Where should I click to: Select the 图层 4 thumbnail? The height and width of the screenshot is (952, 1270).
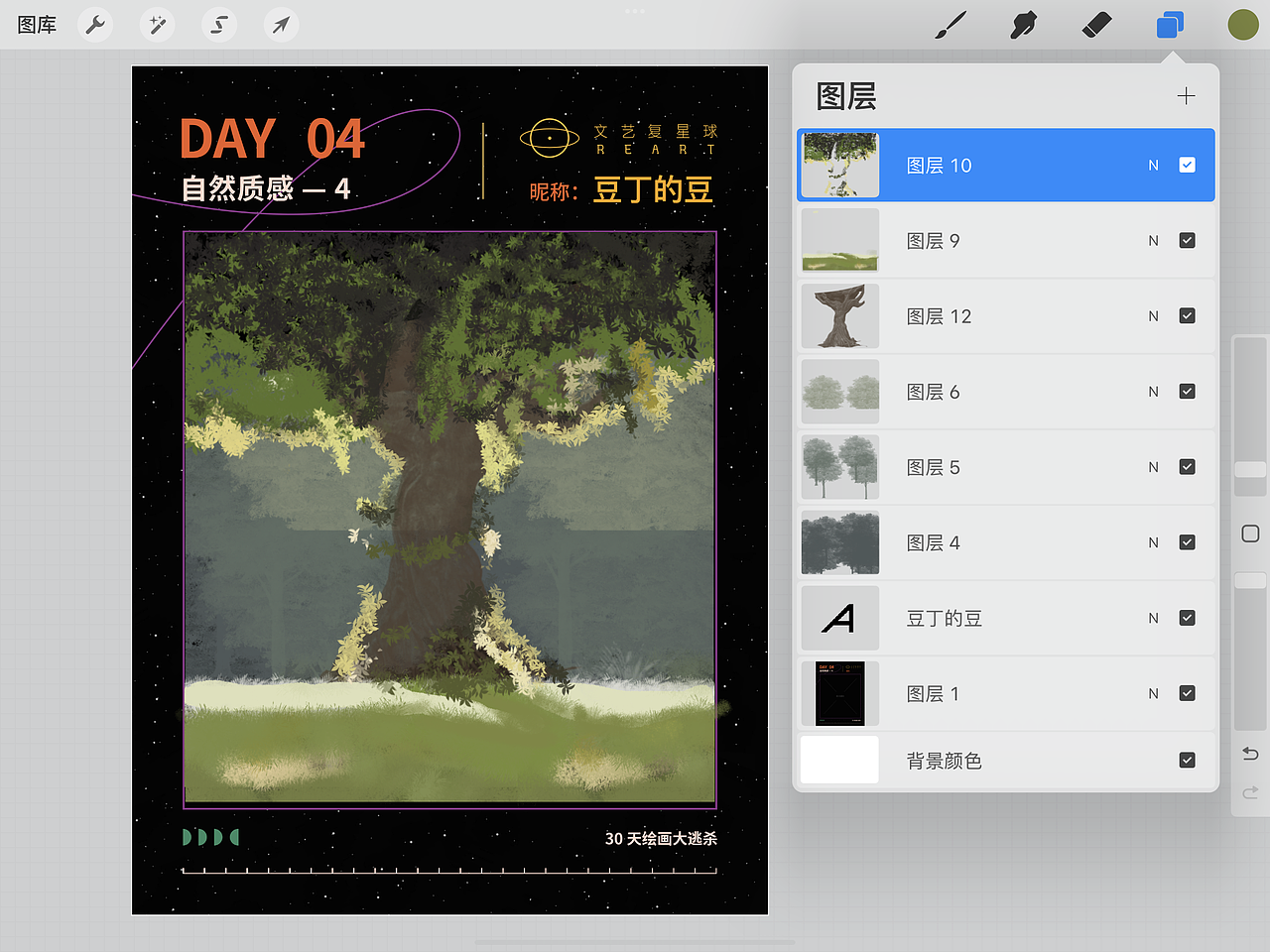tap(840, 541)
